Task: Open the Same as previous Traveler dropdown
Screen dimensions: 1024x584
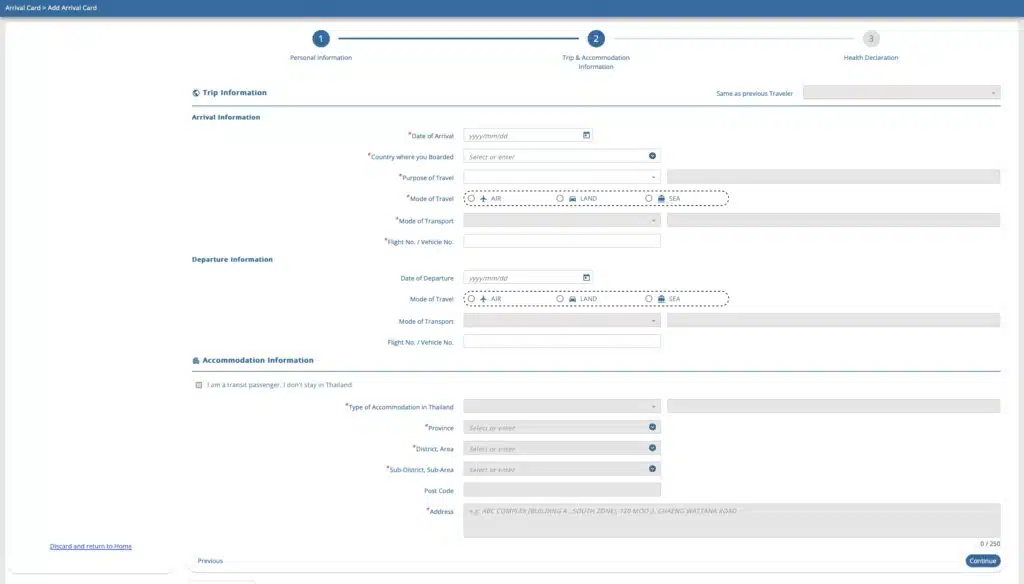Action: 901,93
